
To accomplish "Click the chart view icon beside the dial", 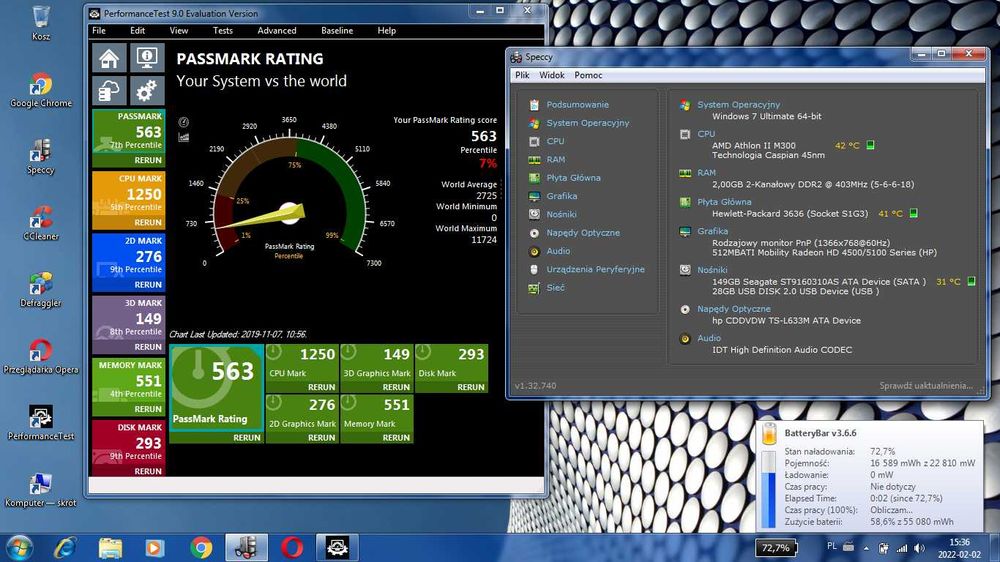I will point(184,137).
